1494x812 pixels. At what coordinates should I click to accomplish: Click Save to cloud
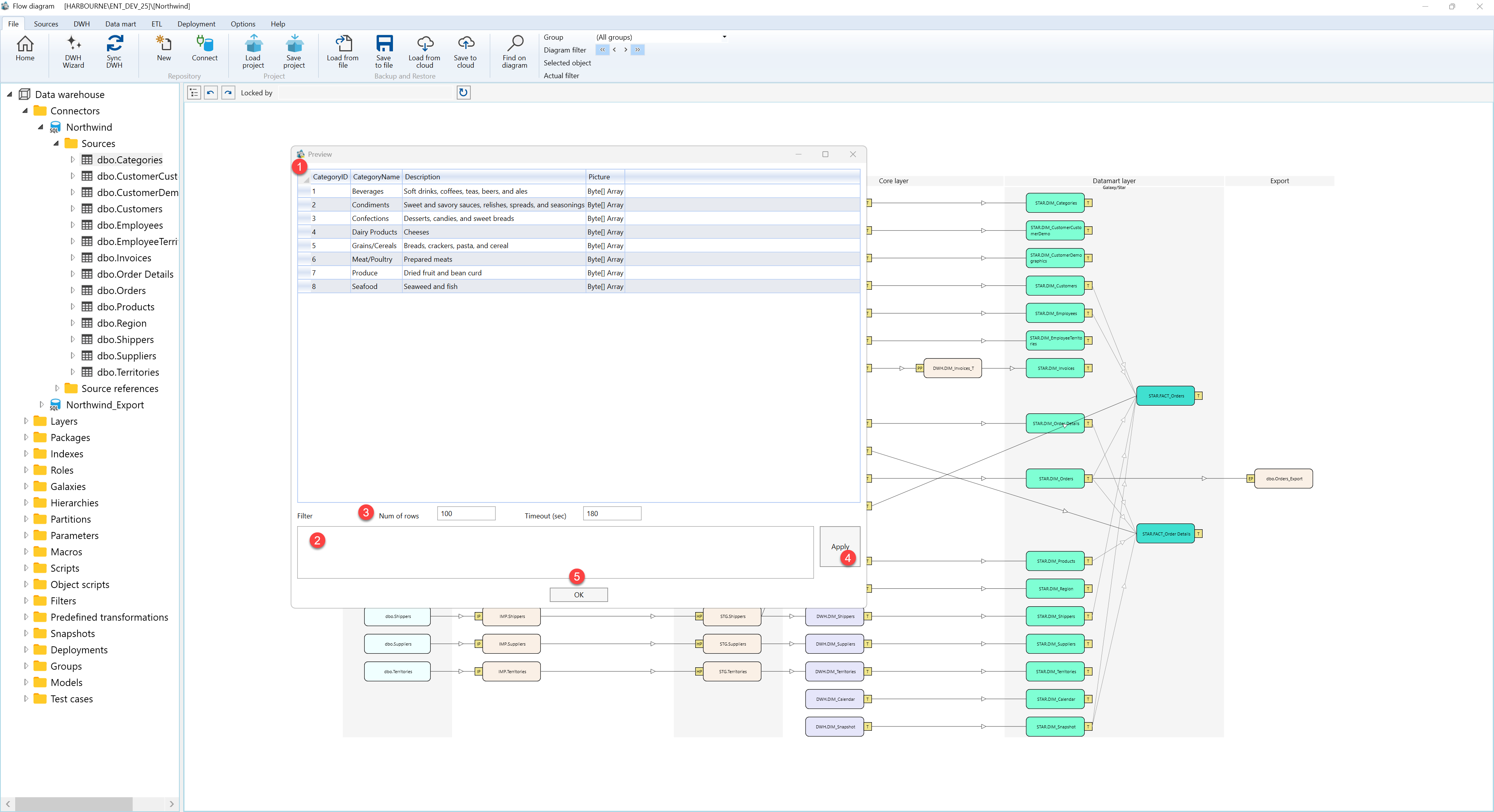[x=465, y=52]
